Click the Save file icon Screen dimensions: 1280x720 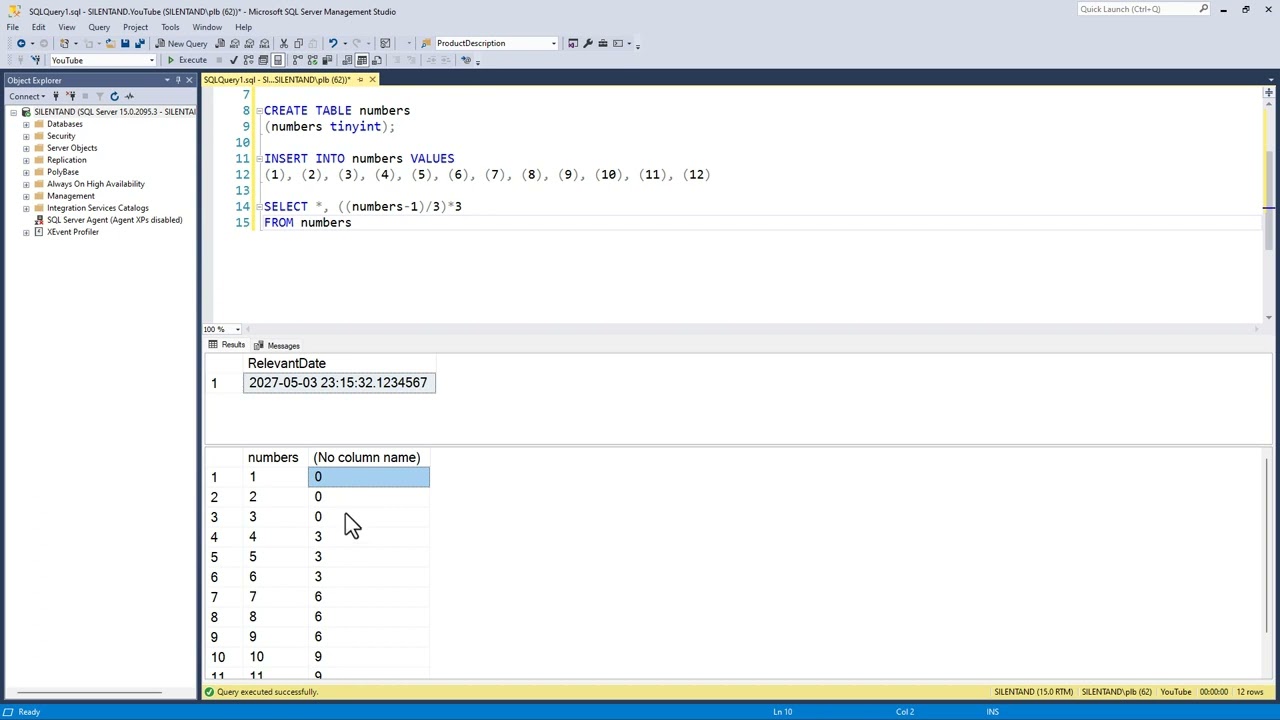[x=125, y=43]
